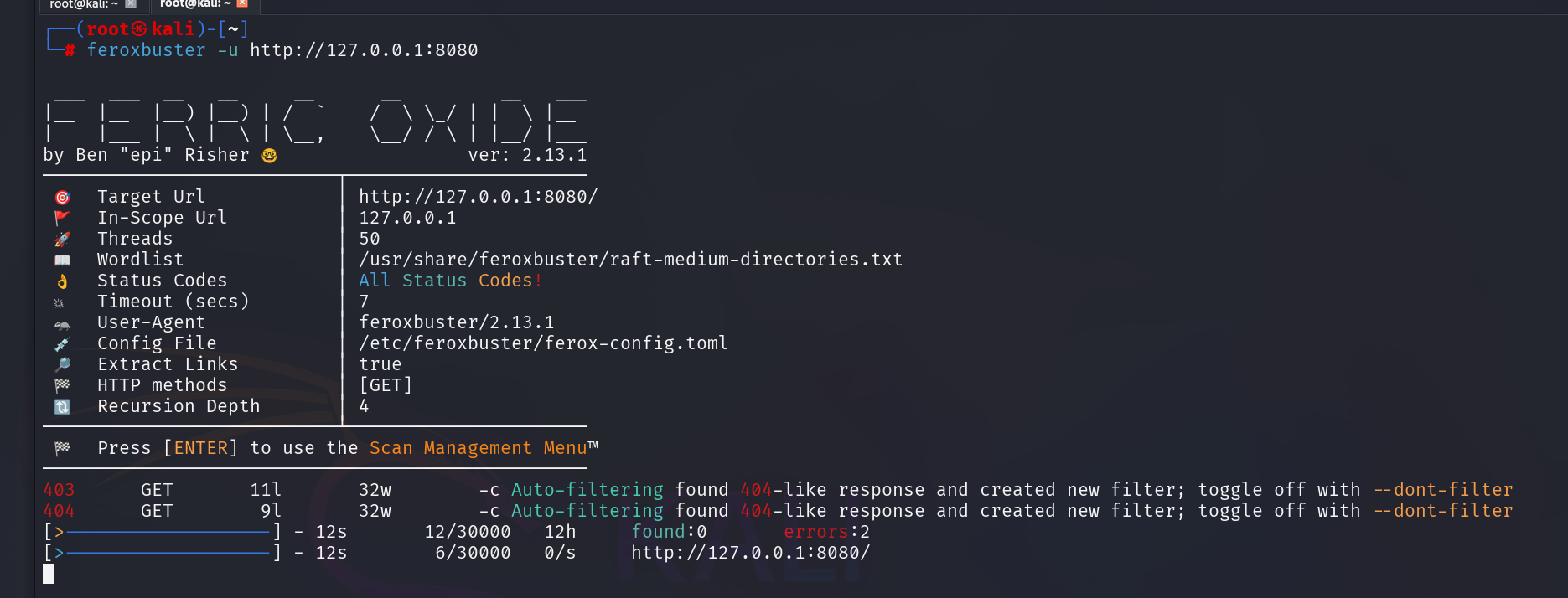Click the 'by Ben "epi" Risher' credit
The width and height of the screenshot is (1568, 598).
[x=146, y=155]
